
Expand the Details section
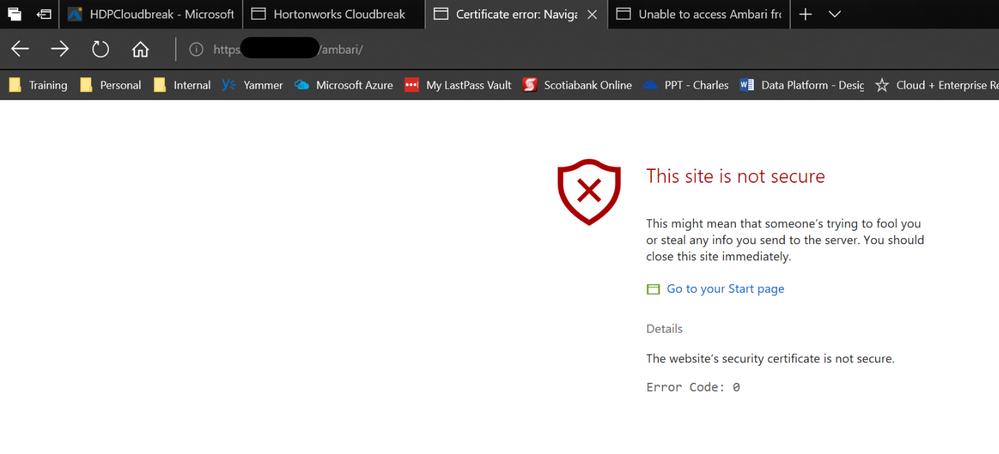tap(664, 329)
